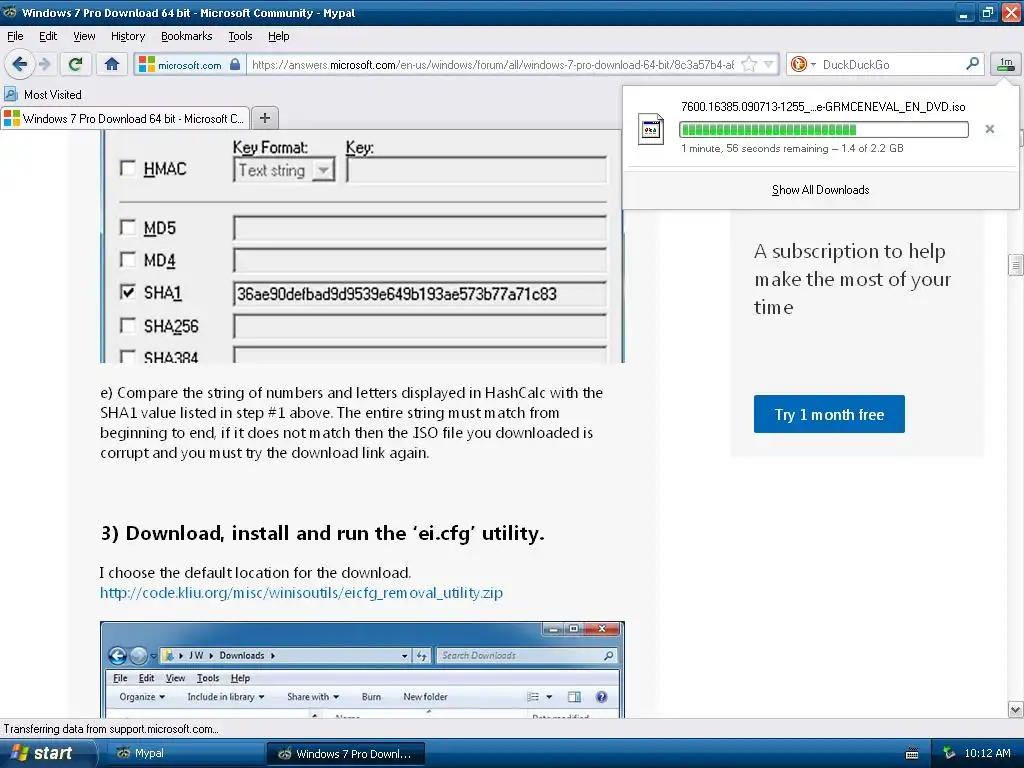This screenshot has width=1024, height=768.
Task: Open the View menu
Action: [x=84, y=36]
